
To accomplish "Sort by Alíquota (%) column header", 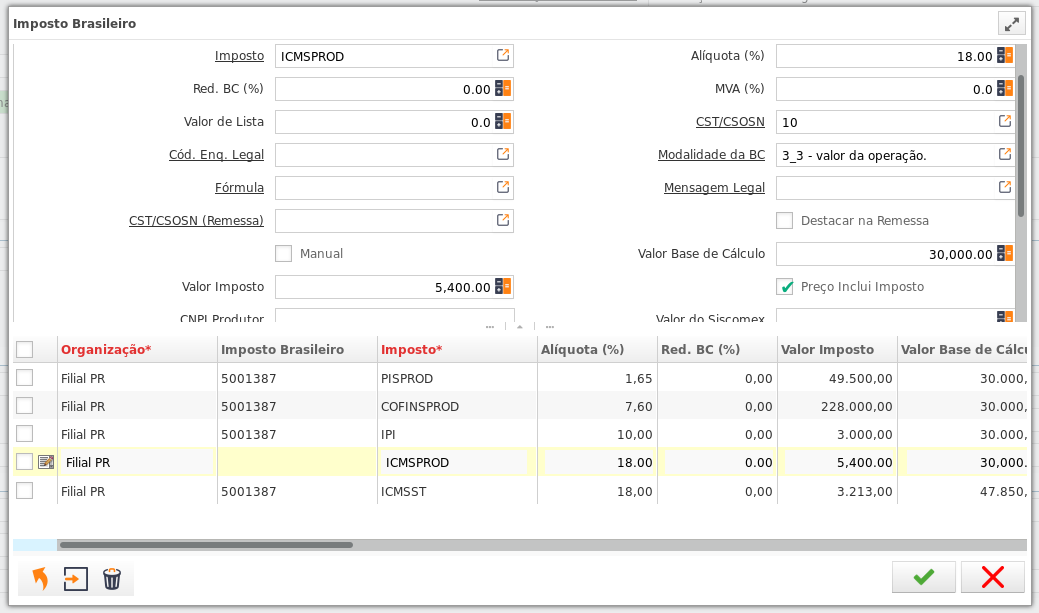I will point(583,350).
